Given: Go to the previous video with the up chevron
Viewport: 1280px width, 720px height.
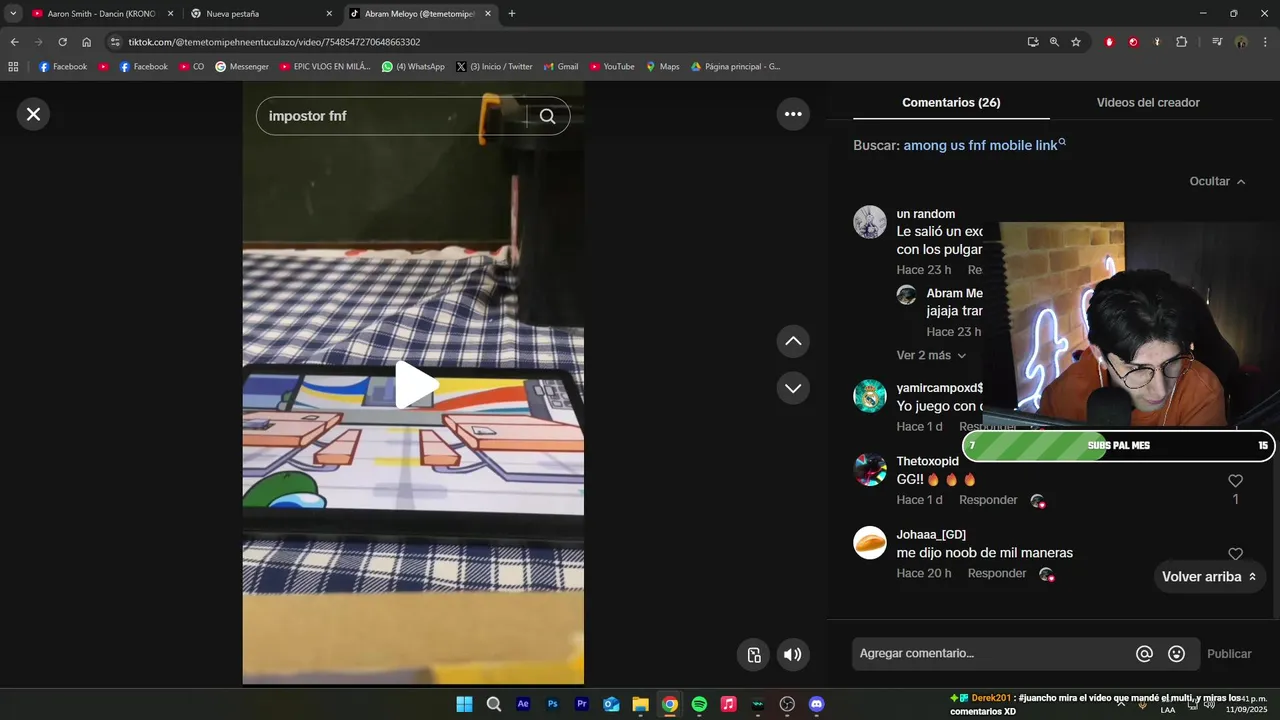Looking at the screenshot, I should tap(793, 341).
